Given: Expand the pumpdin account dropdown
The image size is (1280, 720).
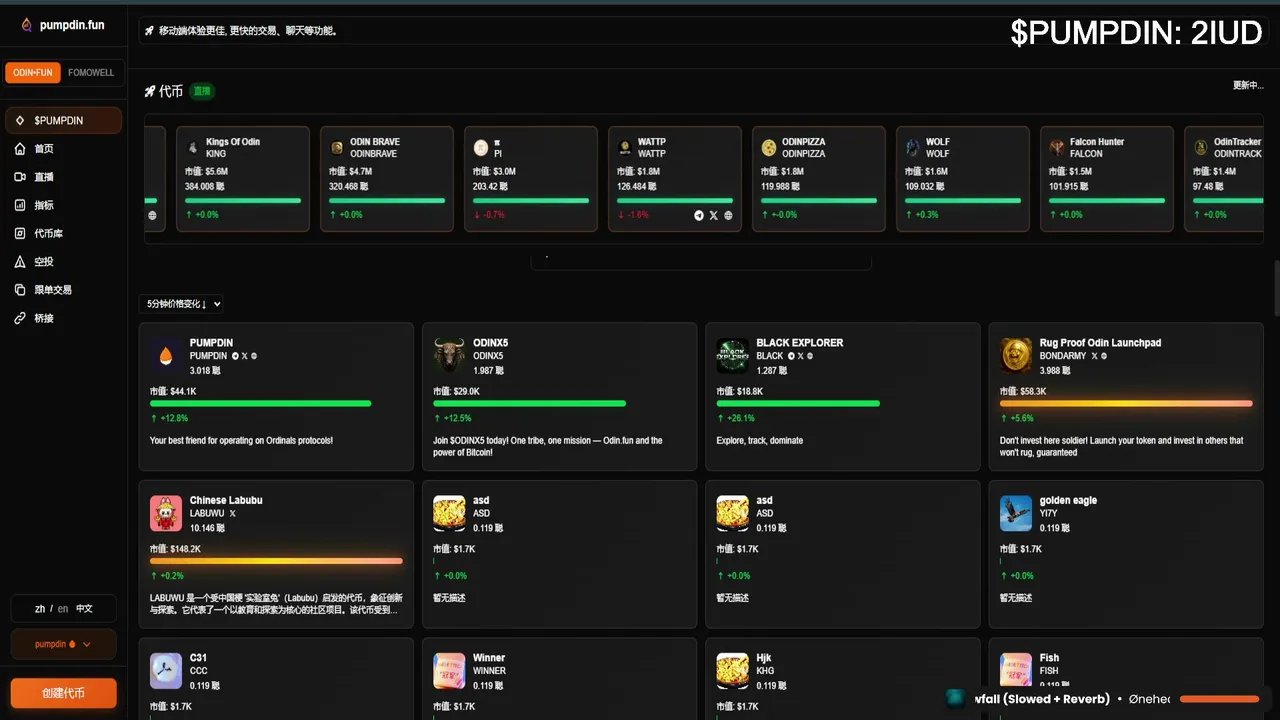Looking at the screenshot, I should coord(63,644).
